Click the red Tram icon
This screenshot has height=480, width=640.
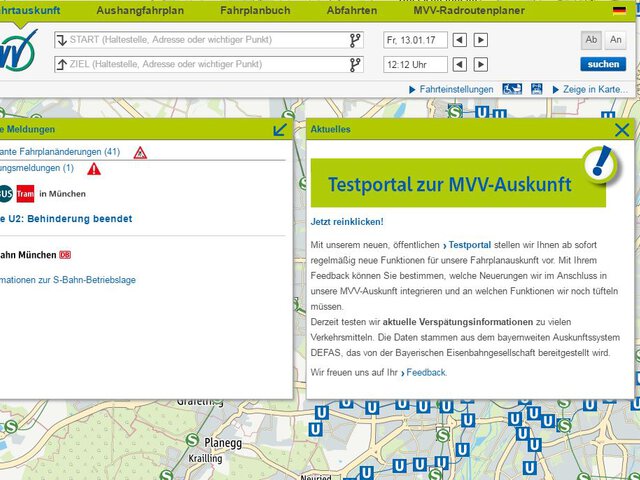click(x=25, y=194)
